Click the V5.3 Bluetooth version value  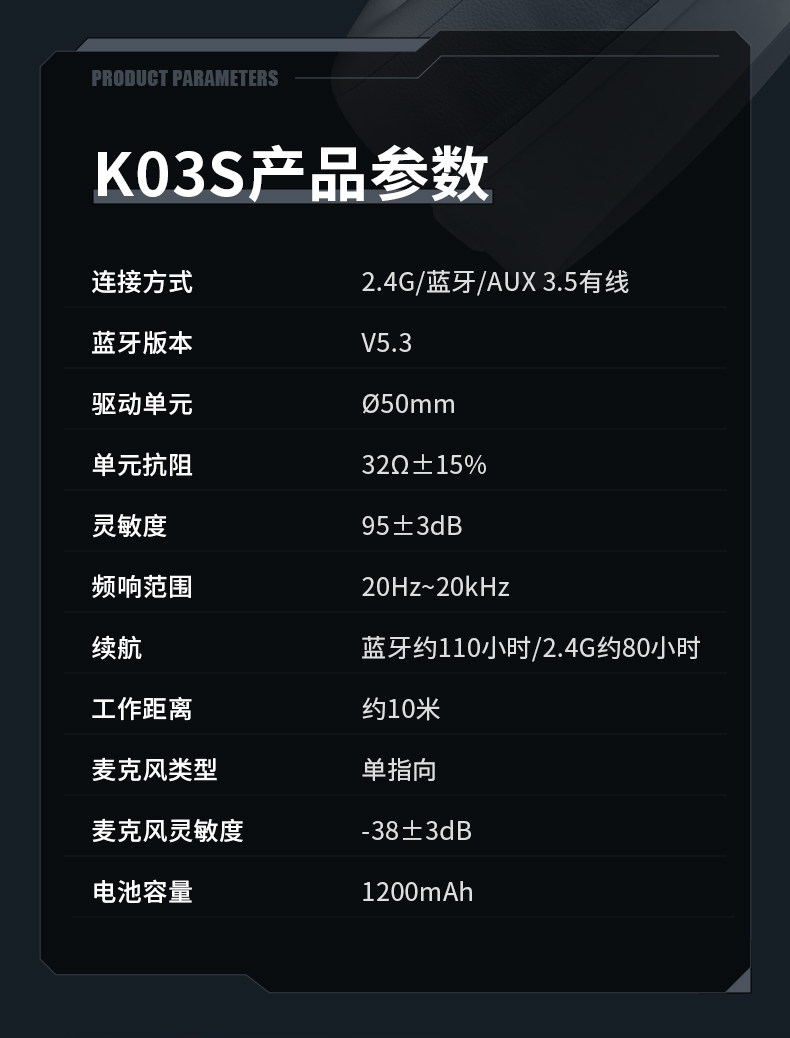(x=386, y=343)
